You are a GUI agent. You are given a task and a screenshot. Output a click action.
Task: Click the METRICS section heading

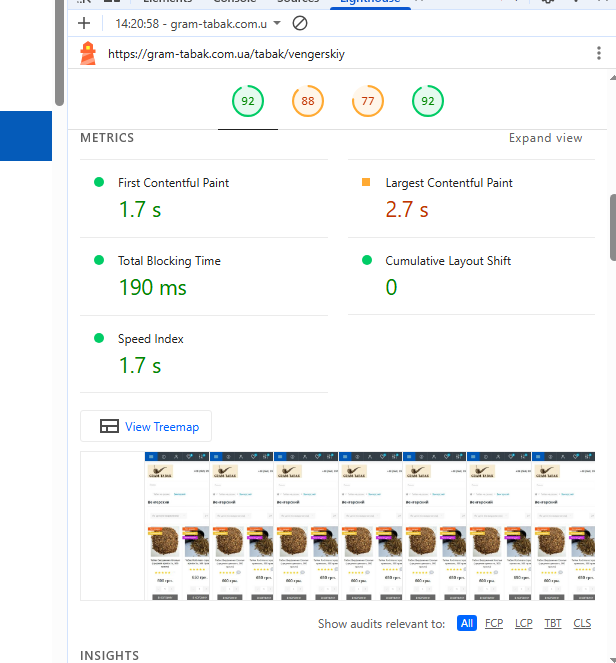pos(107,138)
